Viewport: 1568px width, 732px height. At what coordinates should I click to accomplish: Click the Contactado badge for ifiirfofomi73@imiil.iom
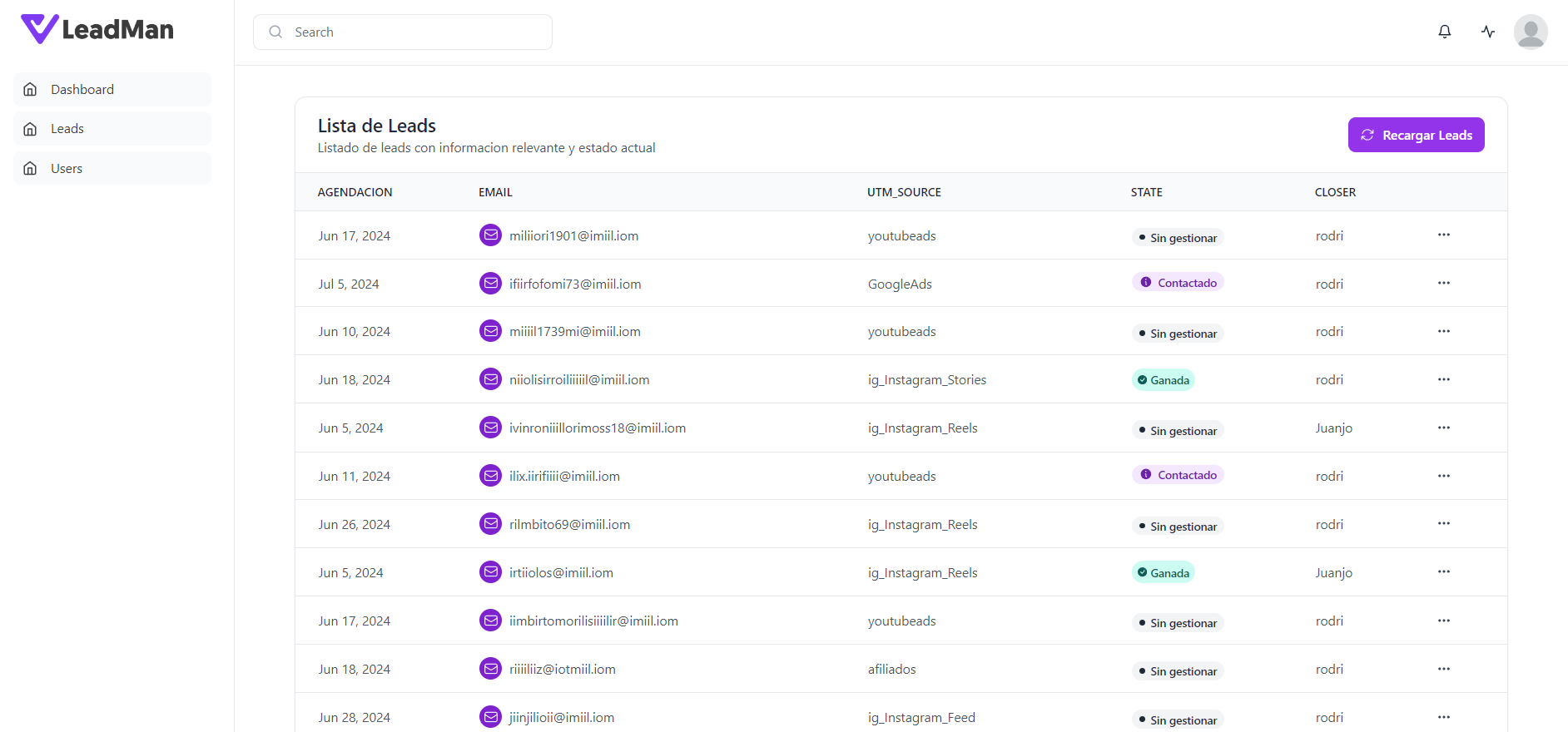pos(1178,283)
